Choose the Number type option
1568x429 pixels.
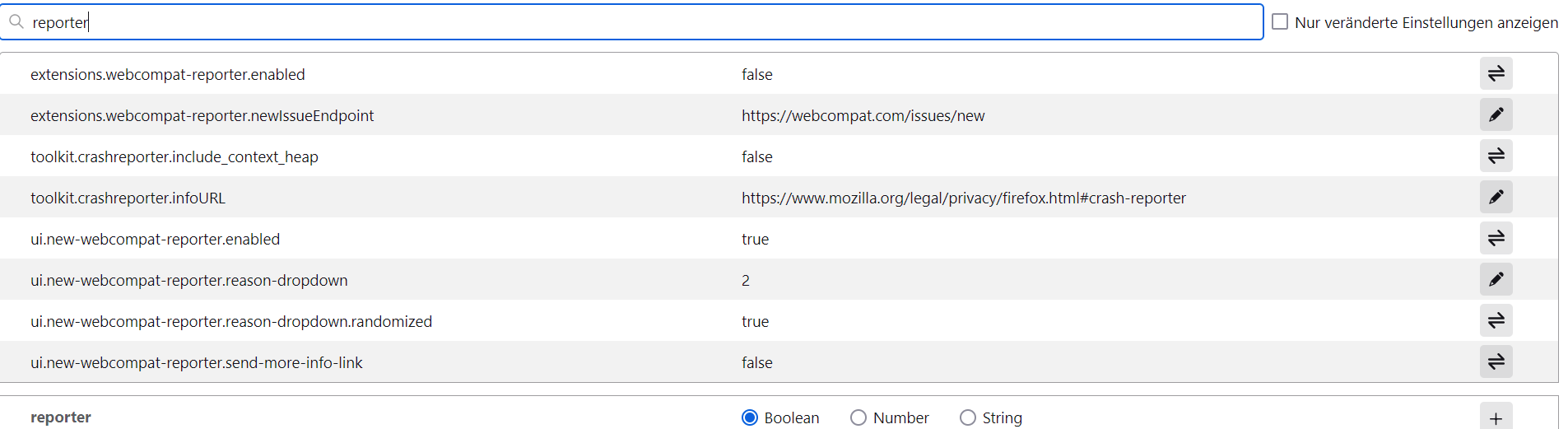[x=858, y=417]
